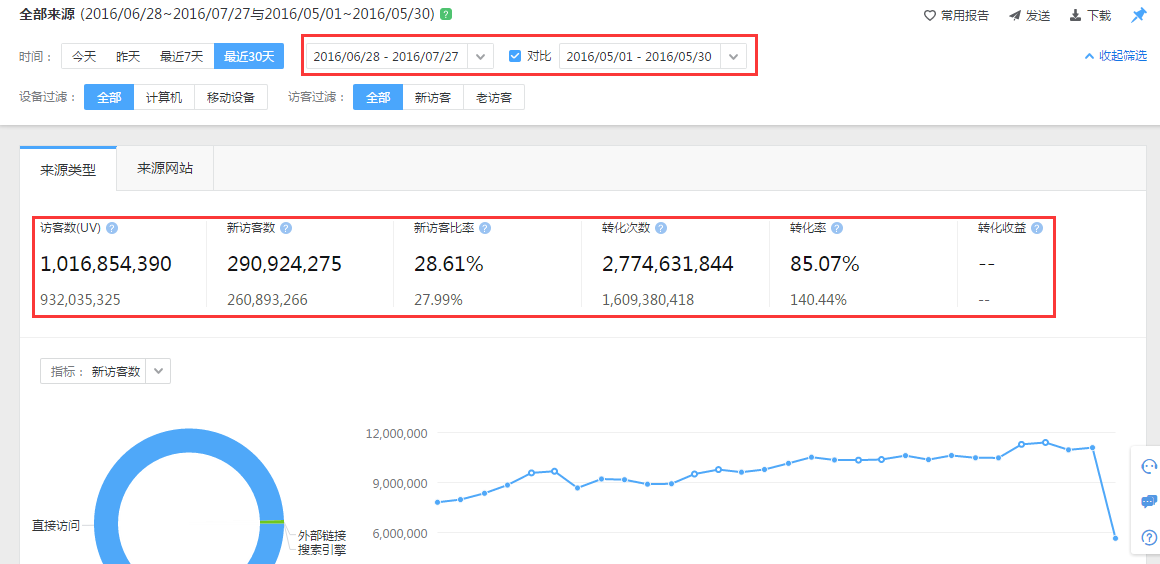
Task: Uncheck the 对比 comparison checkbox
Action: pyautogui.click(x=515, y=56)
